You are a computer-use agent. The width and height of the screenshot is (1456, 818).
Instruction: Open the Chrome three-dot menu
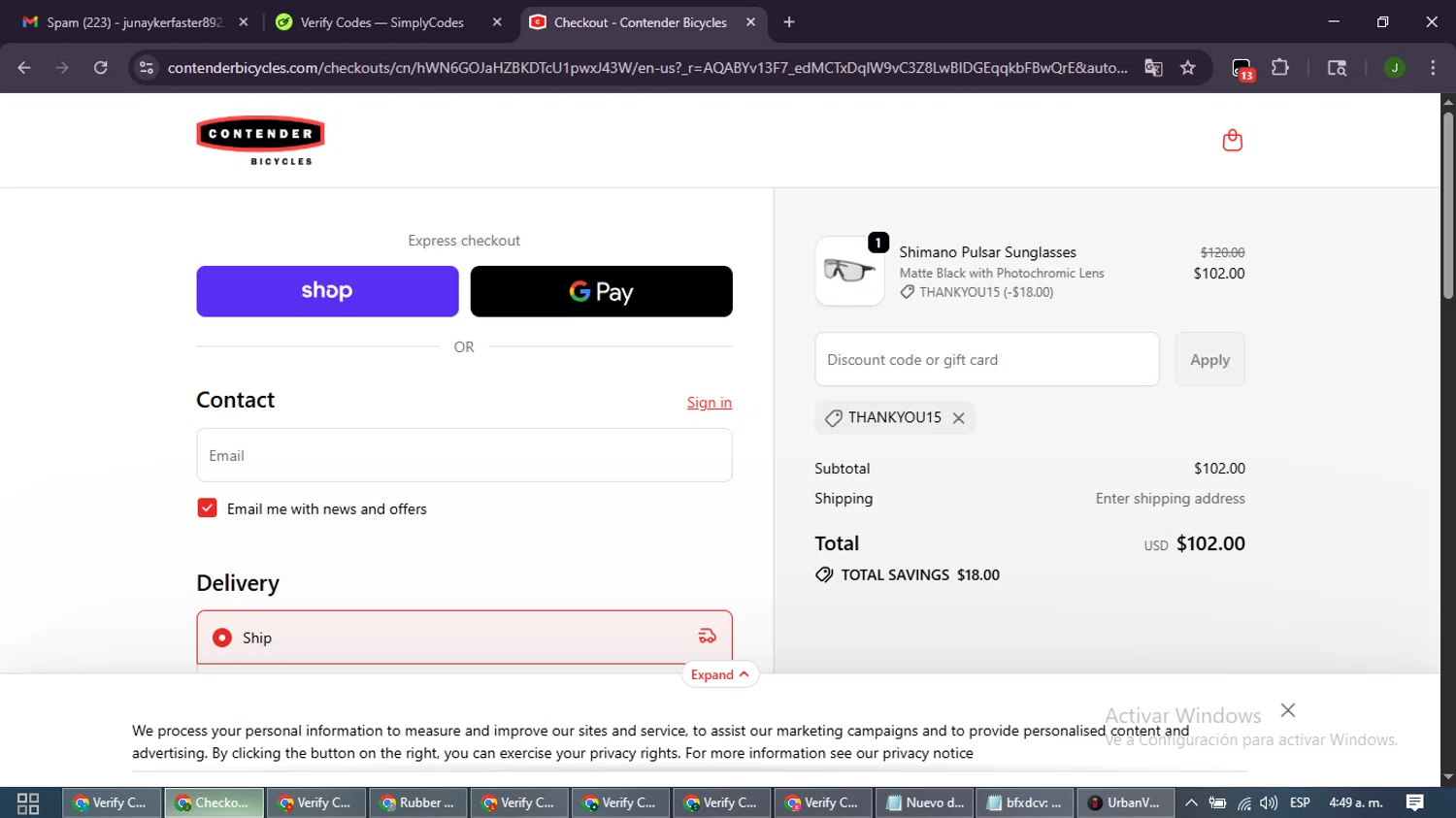1433,68
